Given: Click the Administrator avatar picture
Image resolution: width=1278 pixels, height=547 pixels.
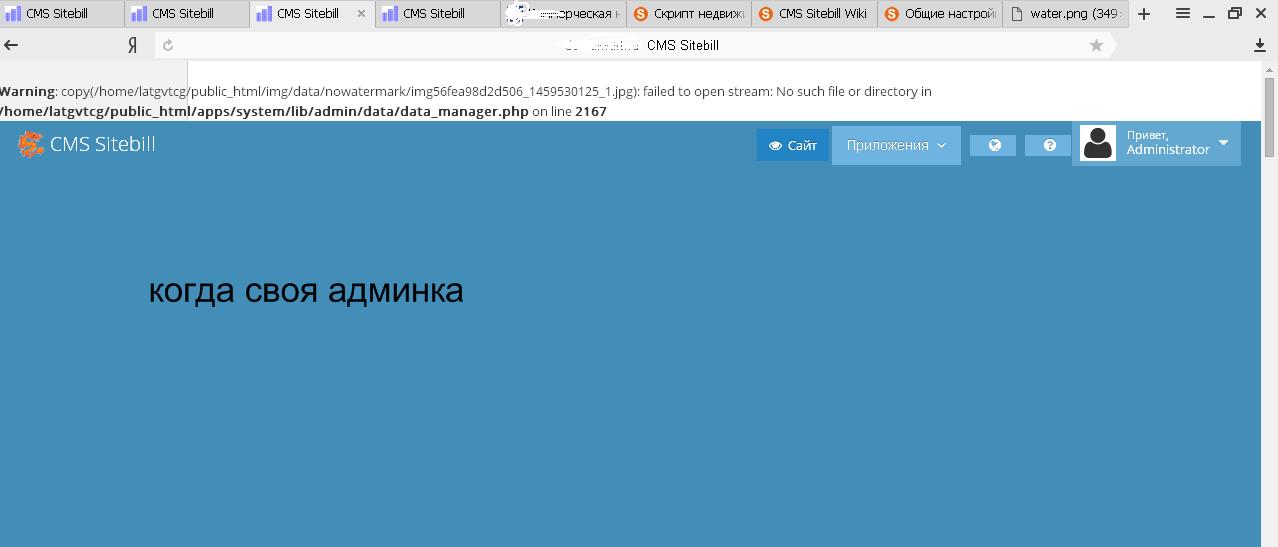Looking at the screenshot, I should pos(1097,144).
